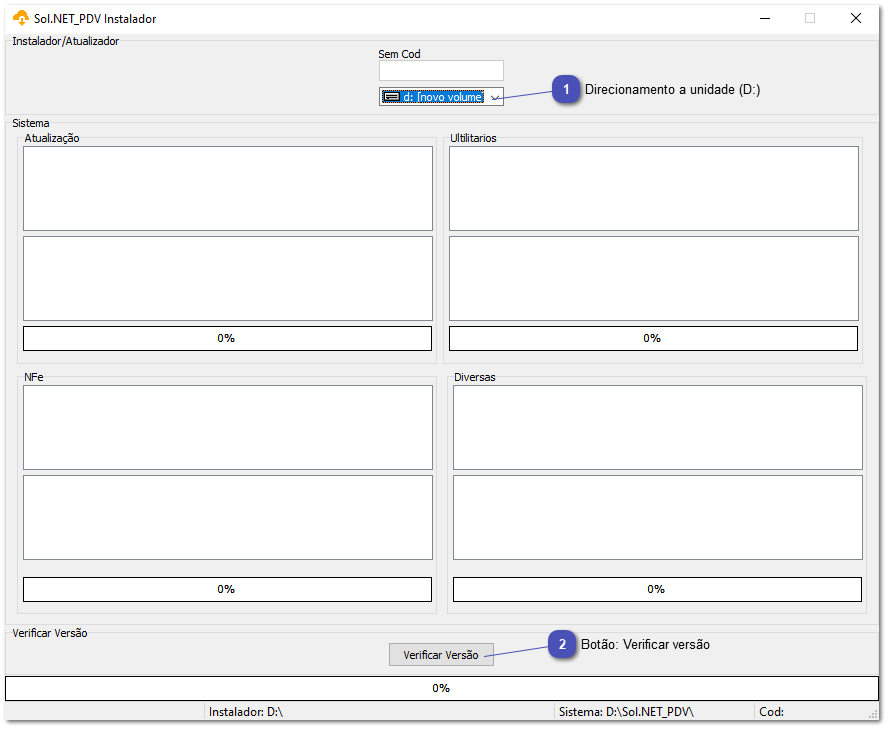Viewport: 888px width, 729px height.
Task: Click the NFe list area
Action: (x=227, y=427)
